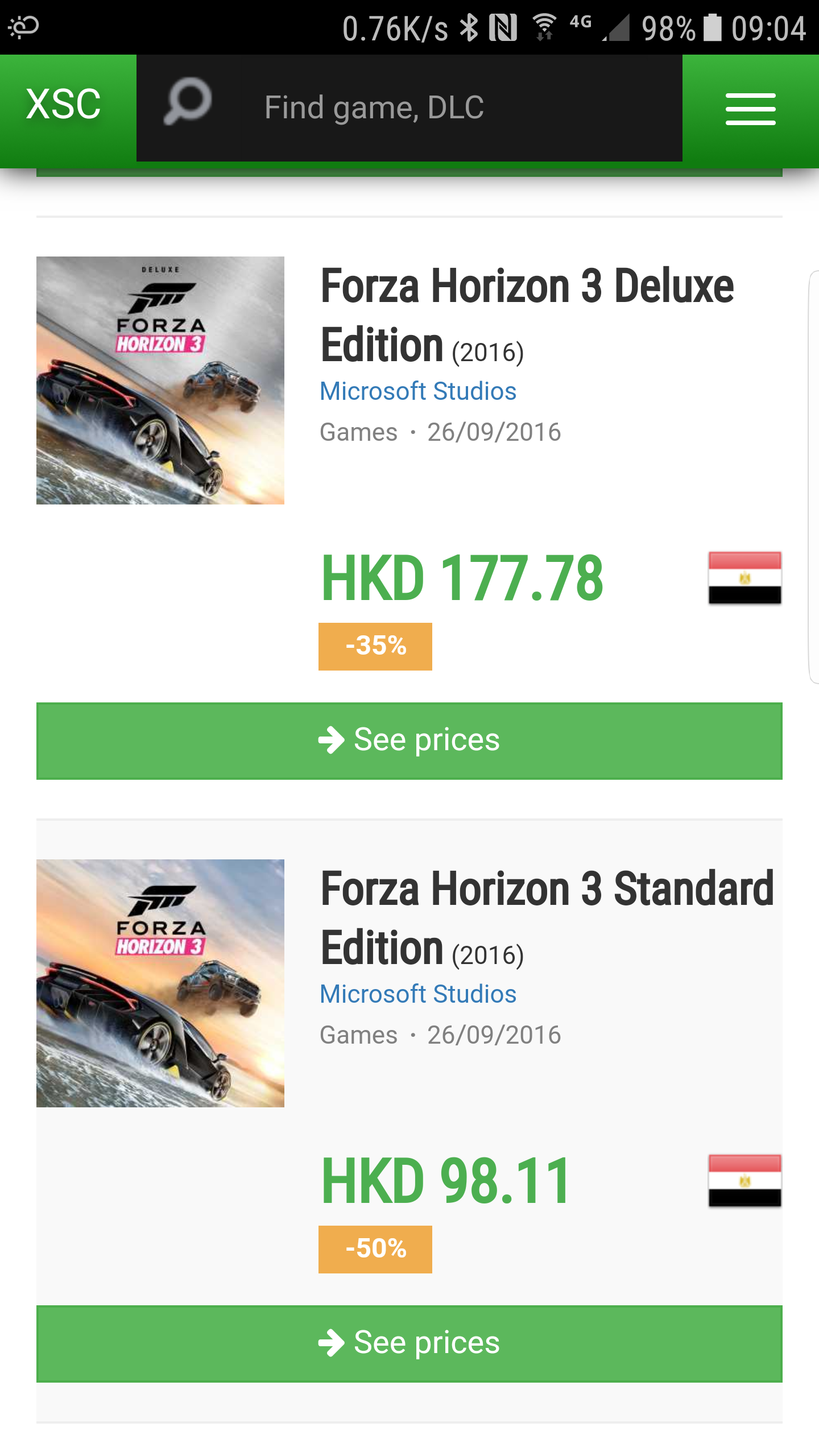Tap the Bluetooth status icon

coord(469,28)
